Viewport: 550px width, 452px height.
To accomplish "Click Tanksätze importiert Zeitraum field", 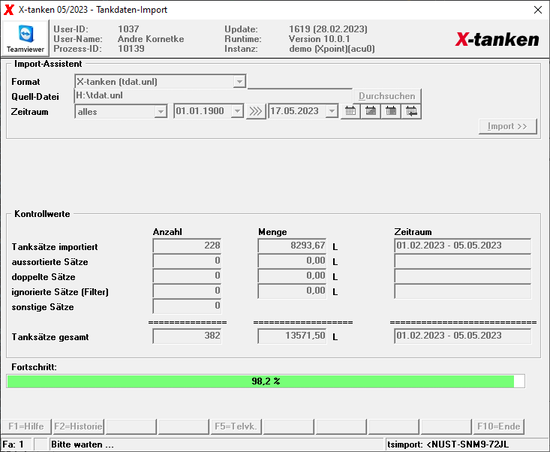I will tap(462, 245).
